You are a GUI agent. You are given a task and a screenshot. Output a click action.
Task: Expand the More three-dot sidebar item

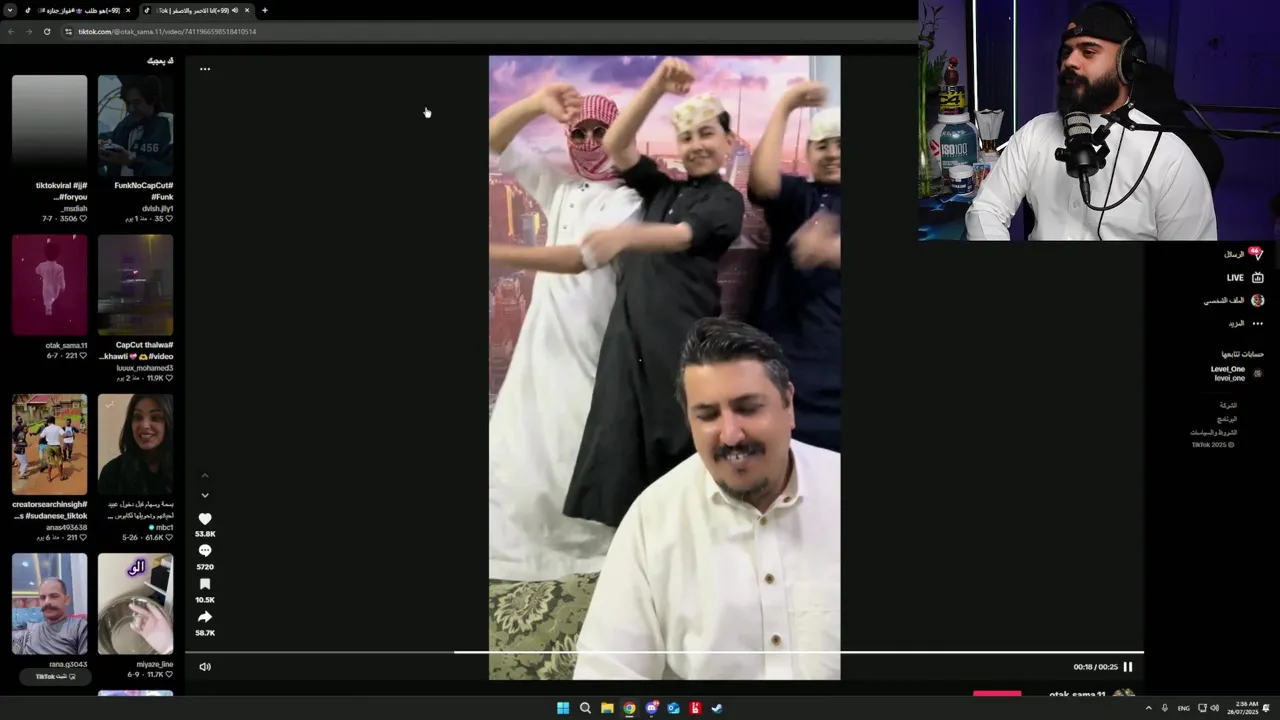tap(1258, 324)
